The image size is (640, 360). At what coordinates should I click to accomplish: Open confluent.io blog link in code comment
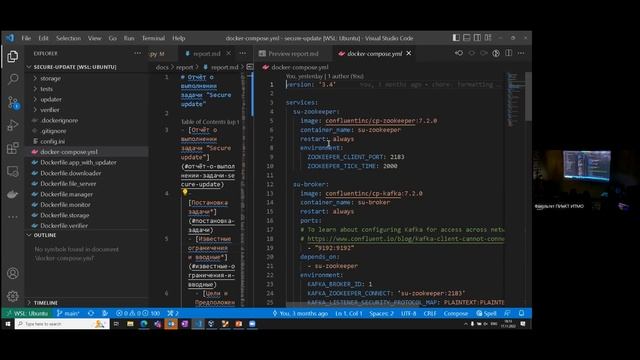(x=405, y=239)
